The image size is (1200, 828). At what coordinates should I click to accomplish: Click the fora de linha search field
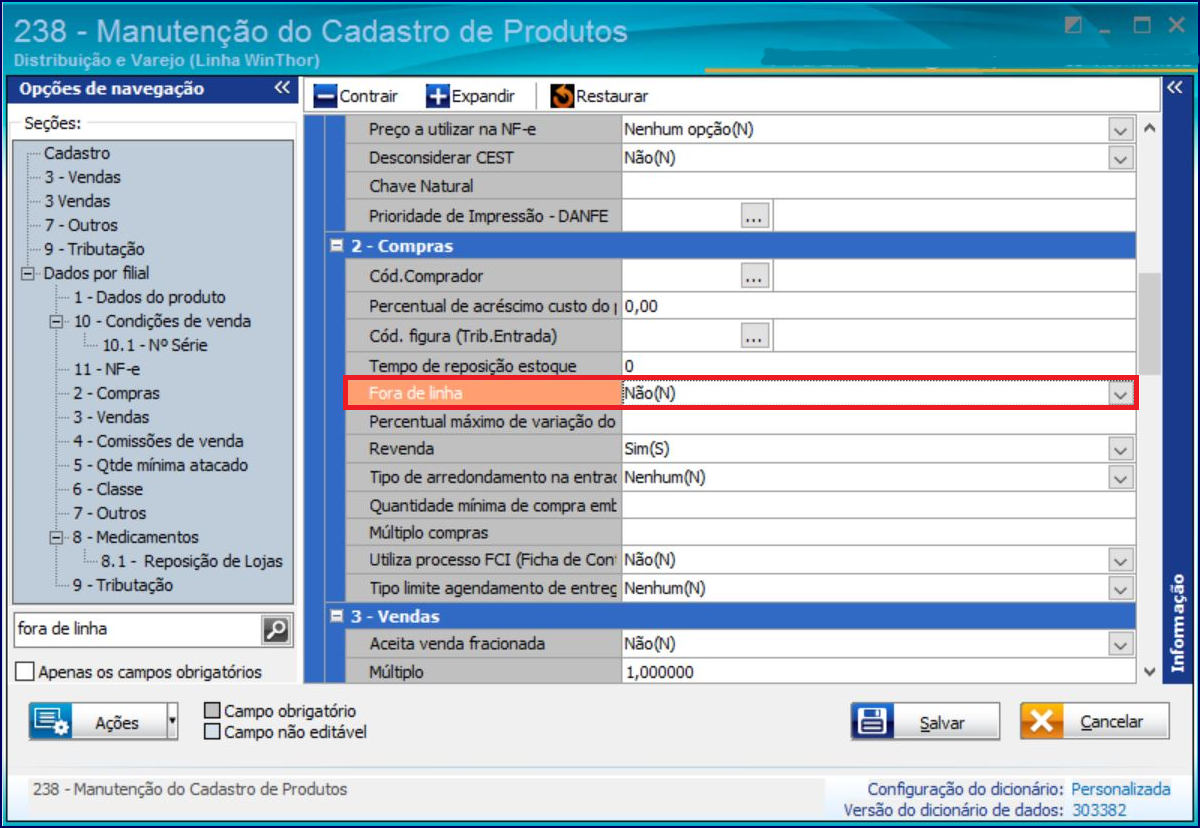pyautogui.click(x=138, y=629)
